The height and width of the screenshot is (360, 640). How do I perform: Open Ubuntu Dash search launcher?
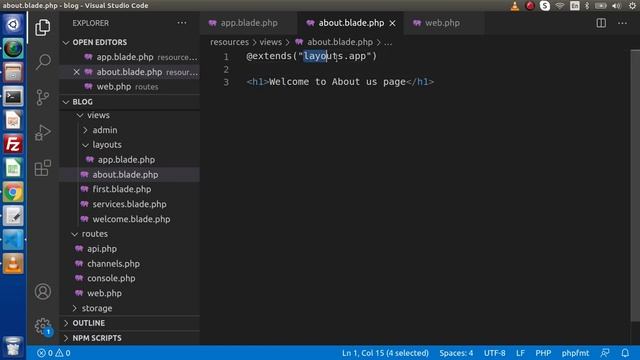coord(13,24)
